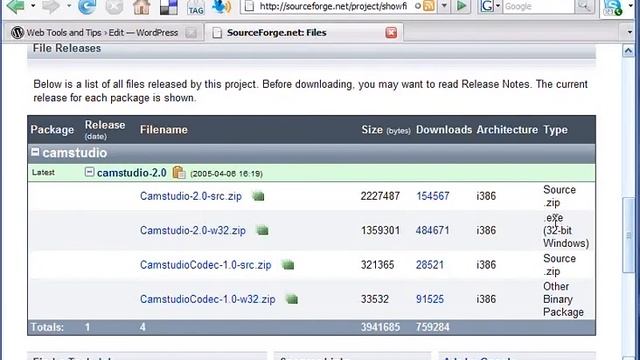
Task: Click the size value 321365
Action: pos(377,265)
